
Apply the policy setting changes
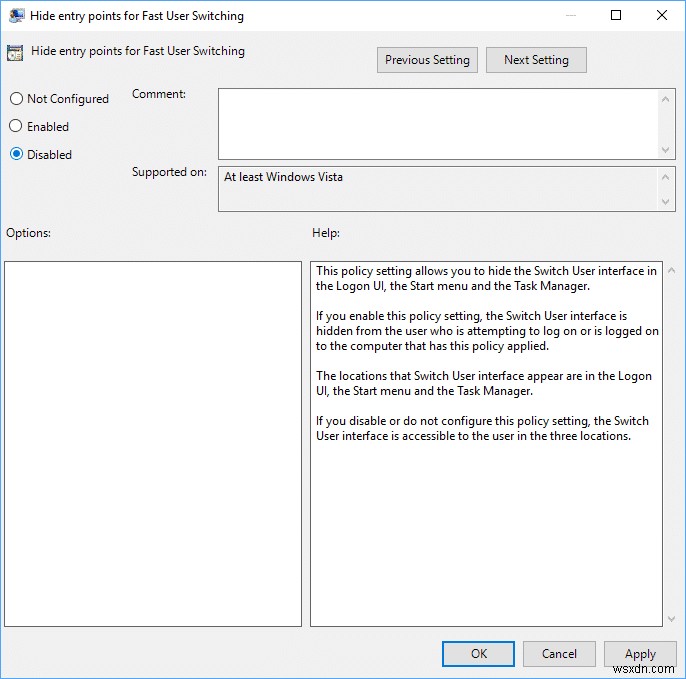pyautogui.click(x=640, y=654)
